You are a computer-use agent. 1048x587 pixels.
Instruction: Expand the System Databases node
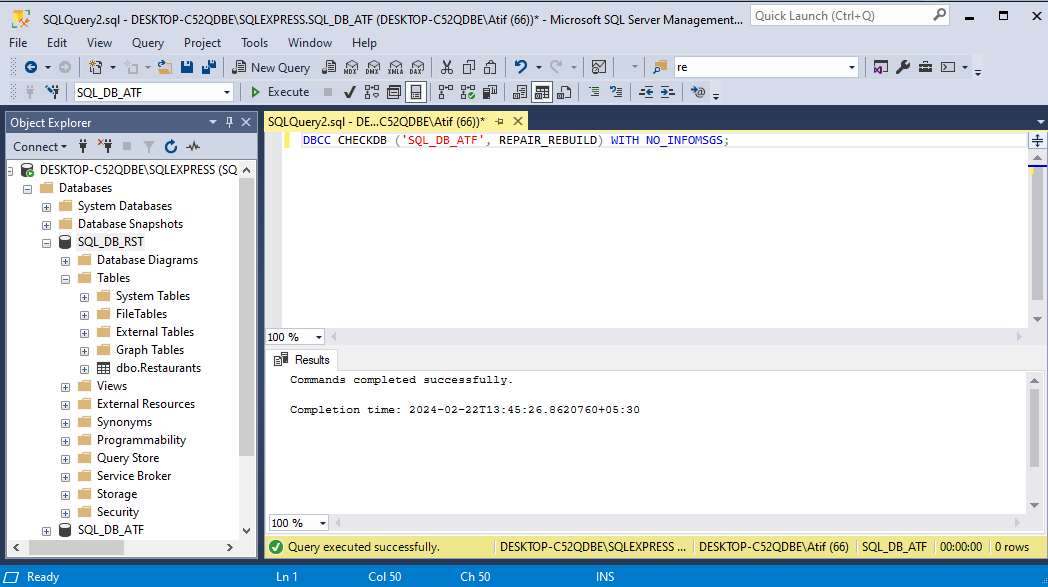[46, 207]
